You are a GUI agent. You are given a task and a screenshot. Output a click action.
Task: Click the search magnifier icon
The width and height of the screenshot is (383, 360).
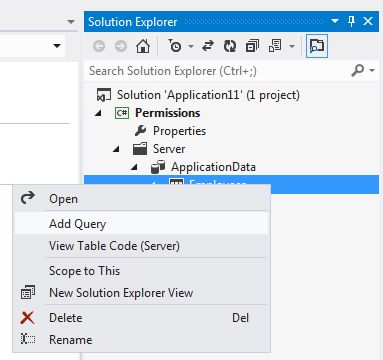coord(357,71)
